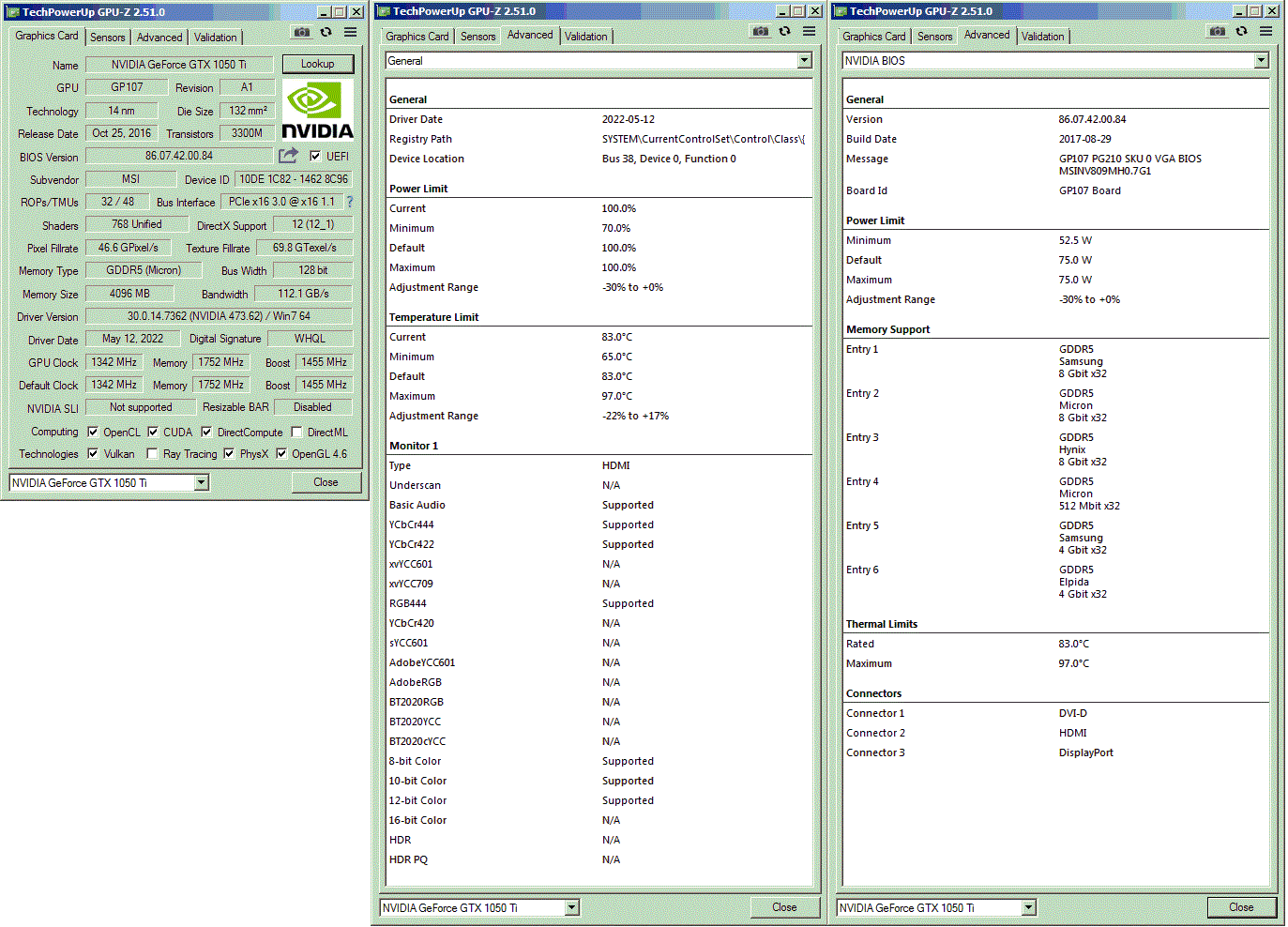Click Connector 3 DisplayPort row
The image size is (1288, 927).
[x=1055, y=752]
